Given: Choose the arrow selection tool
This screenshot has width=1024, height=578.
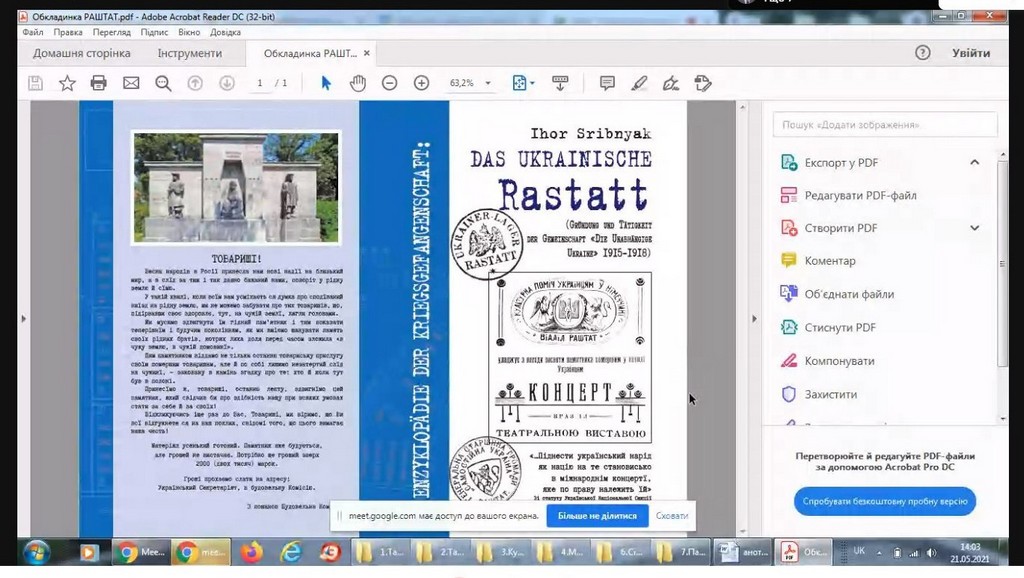Looking at the screenshot, I should point(325,83).
